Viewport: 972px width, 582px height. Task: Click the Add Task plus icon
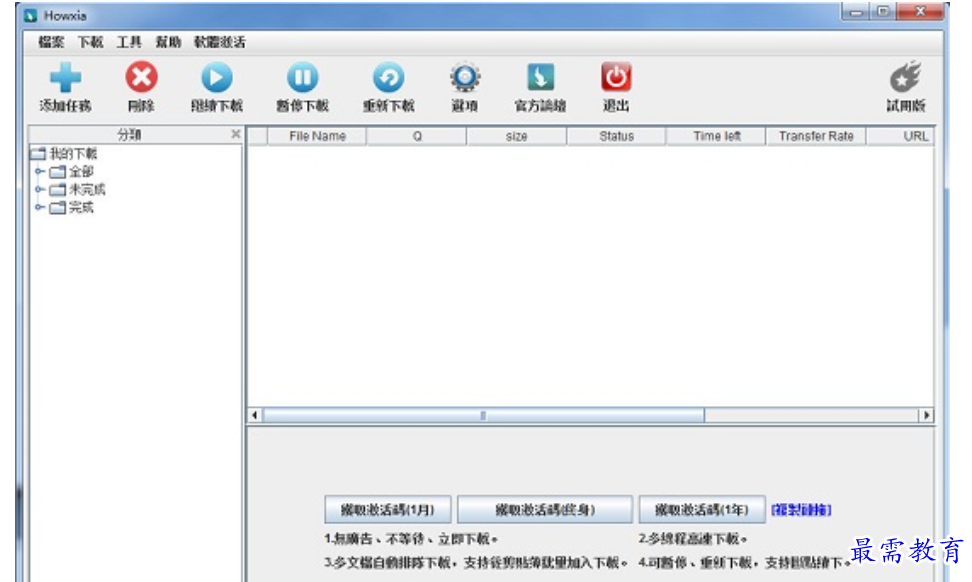click(66, 77)
